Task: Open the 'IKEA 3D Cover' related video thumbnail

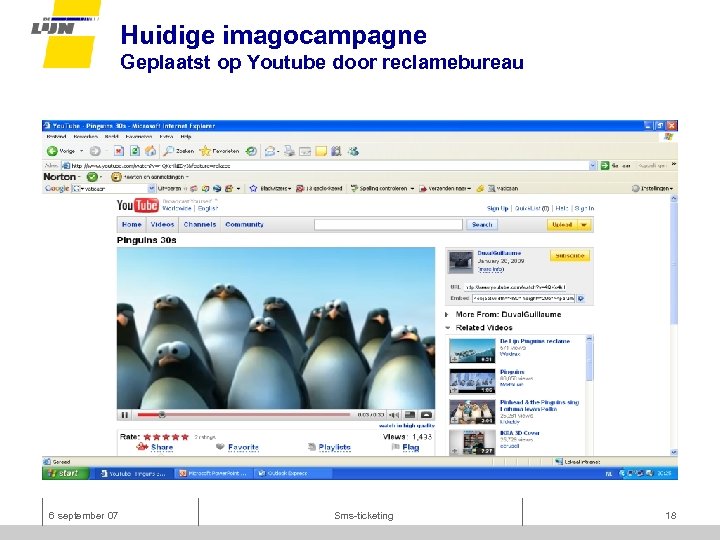Action: click(472, 442)
